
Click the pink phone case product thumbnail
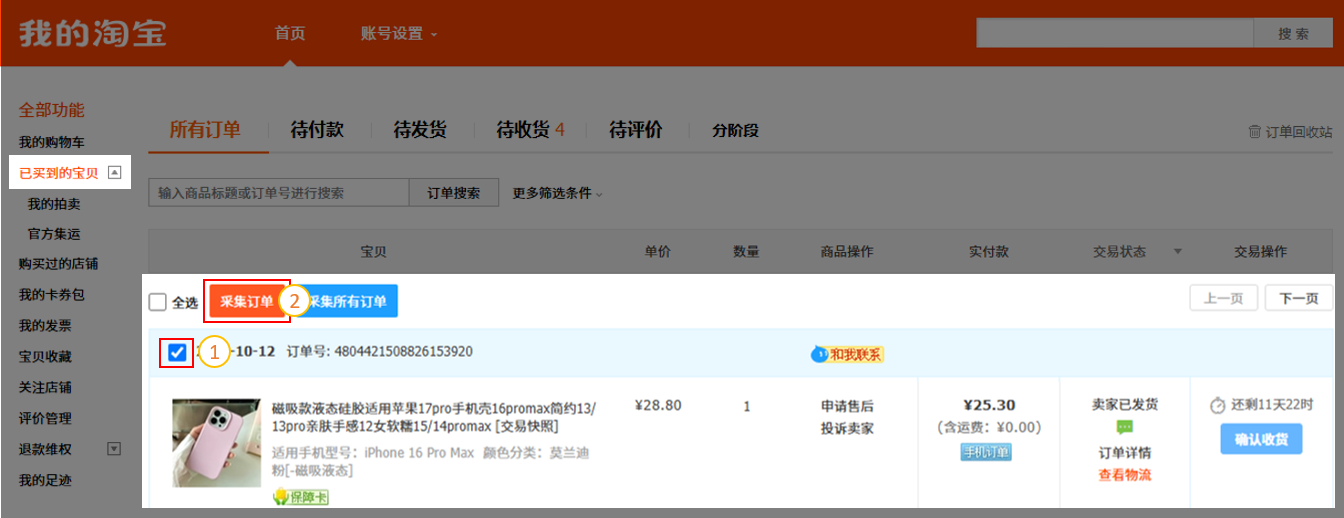pyautogui.click(x=216, y=443)
